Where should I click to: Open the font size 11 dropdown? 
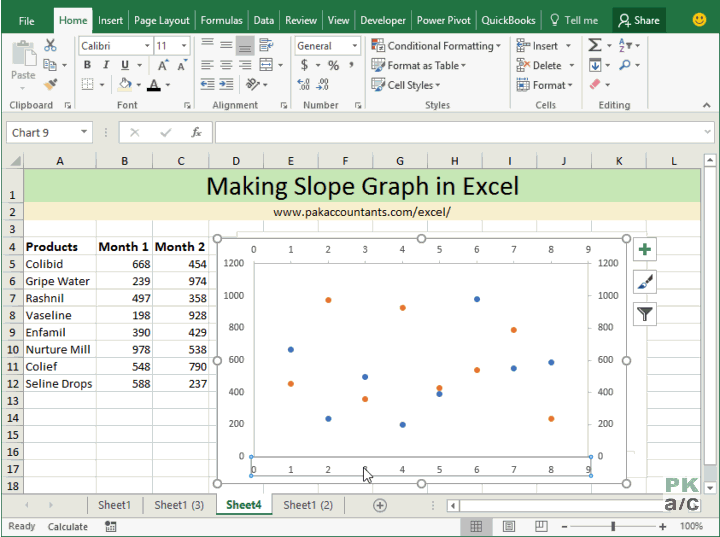click(184, 45)
